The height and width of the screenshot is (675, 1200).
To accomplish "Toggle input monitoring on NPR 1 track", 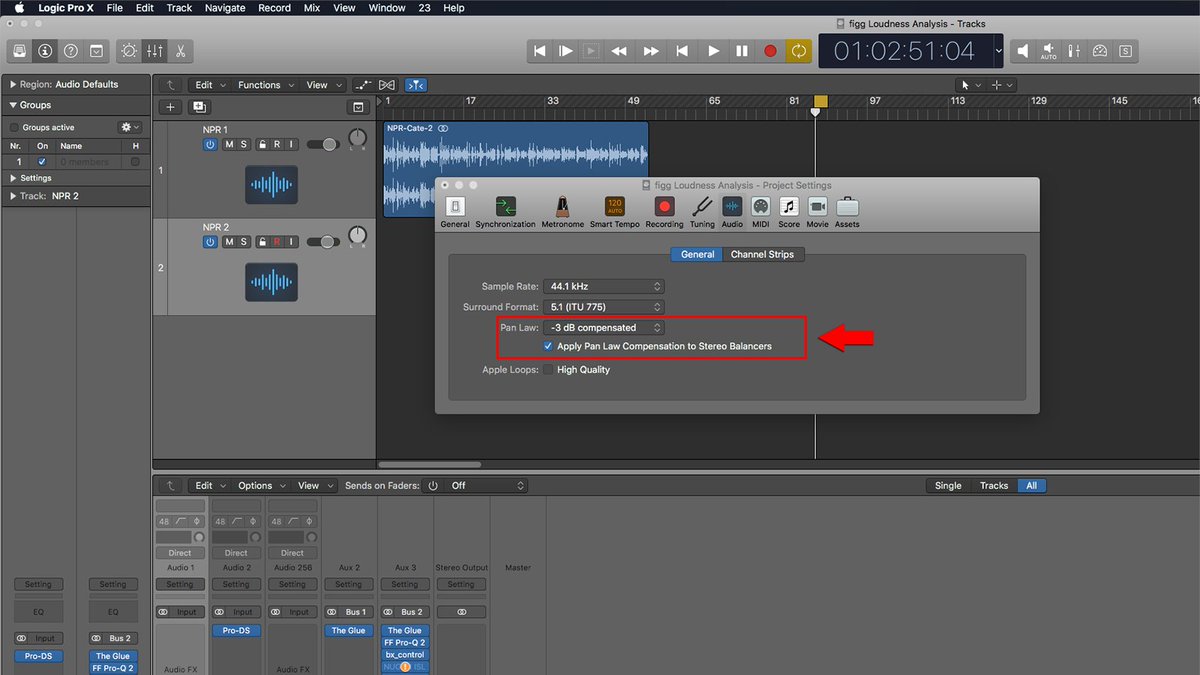I will click(291, 145).
